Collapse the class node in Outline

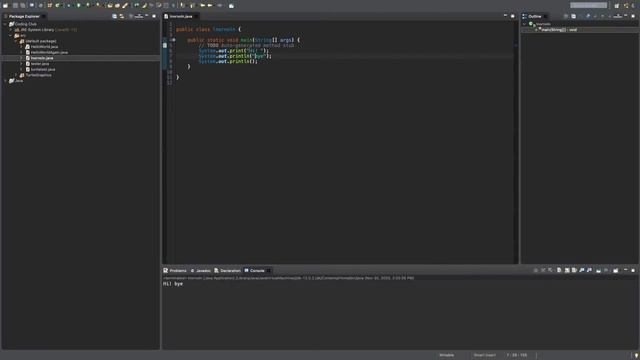[525, 24]
